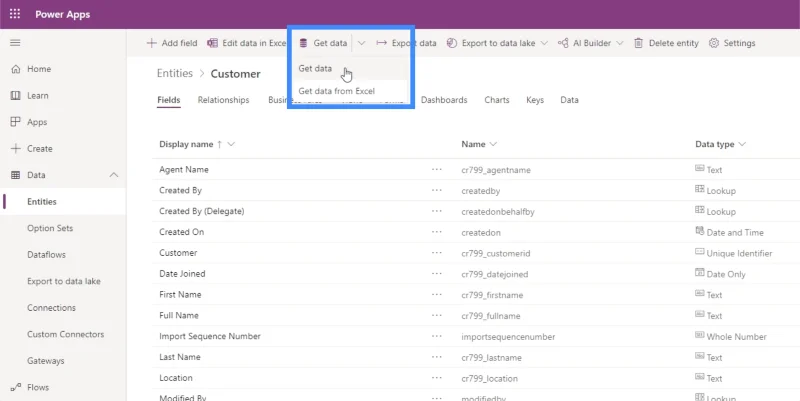This screenshot has height=401, width=800.
Task: Open the app launcher waffle icon
Action: point(15,14)
